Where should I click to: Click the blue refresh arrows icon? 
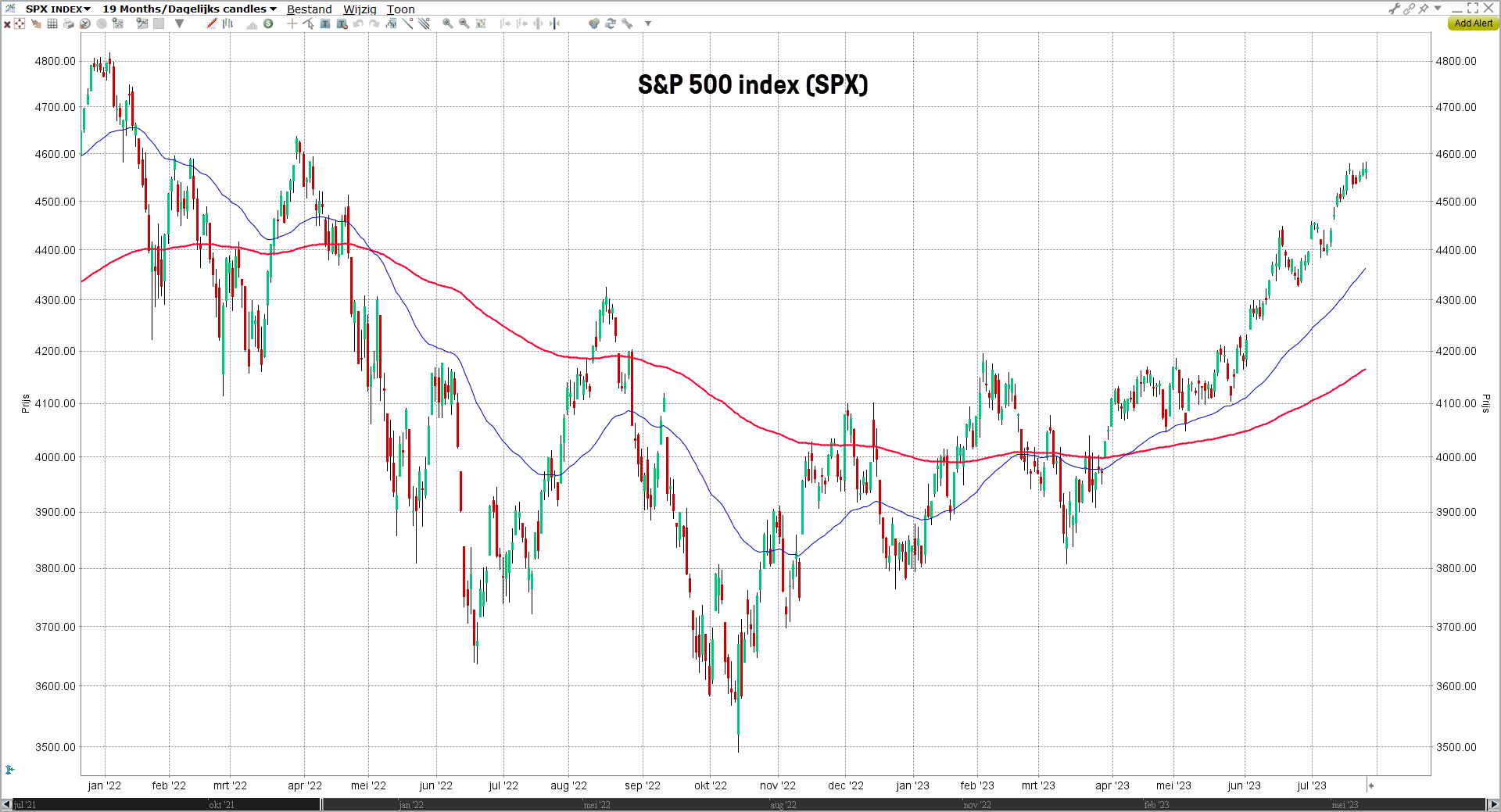[611, 23]
